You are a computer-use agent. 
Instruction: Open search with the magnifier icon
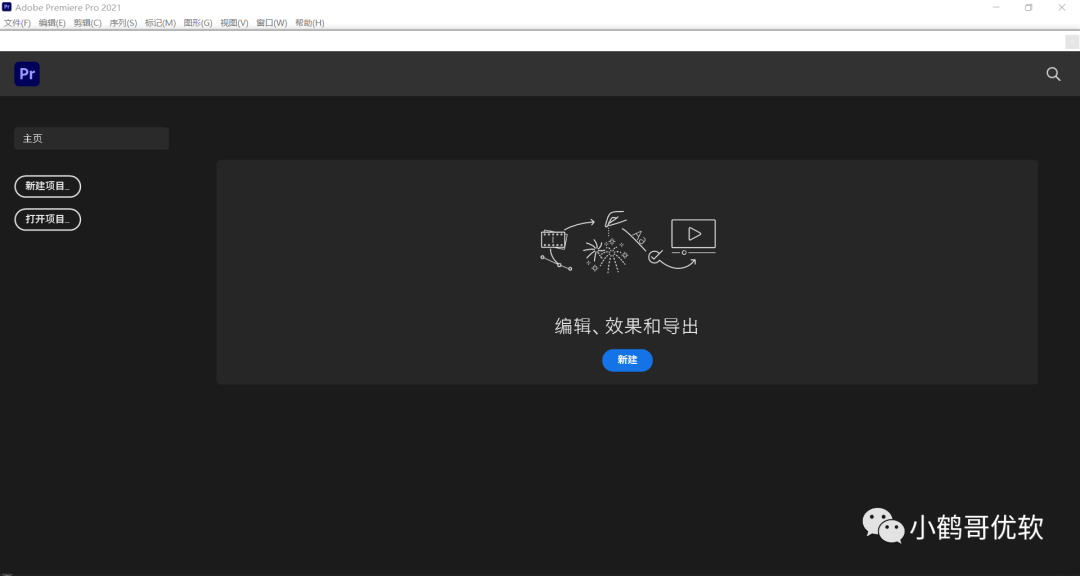(1053, 74)
